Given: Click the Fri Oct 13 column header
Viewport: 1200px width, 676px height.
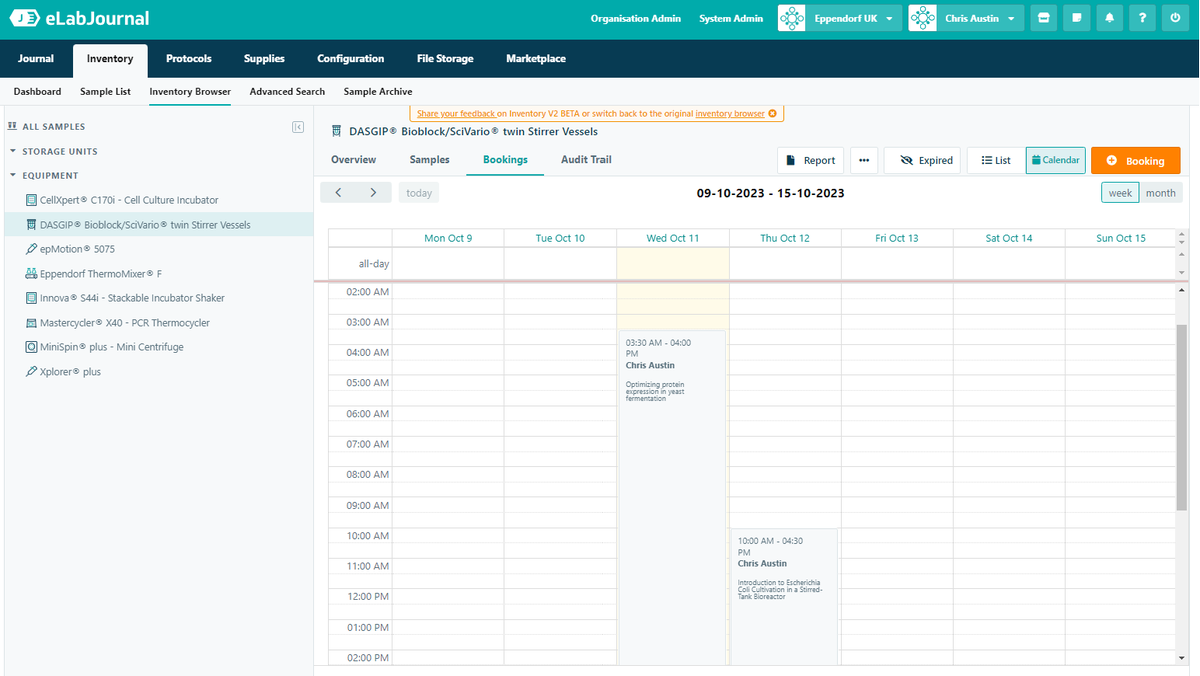Looking at the screenshot, I should tap(897, 238).
